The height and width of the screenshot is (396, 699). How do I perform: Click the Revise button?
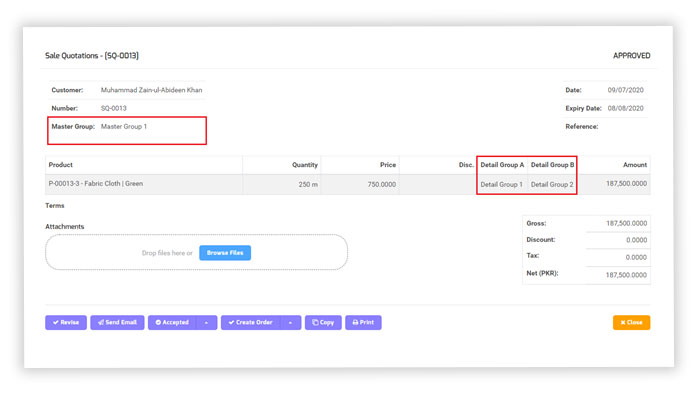[x=66, y=322]
